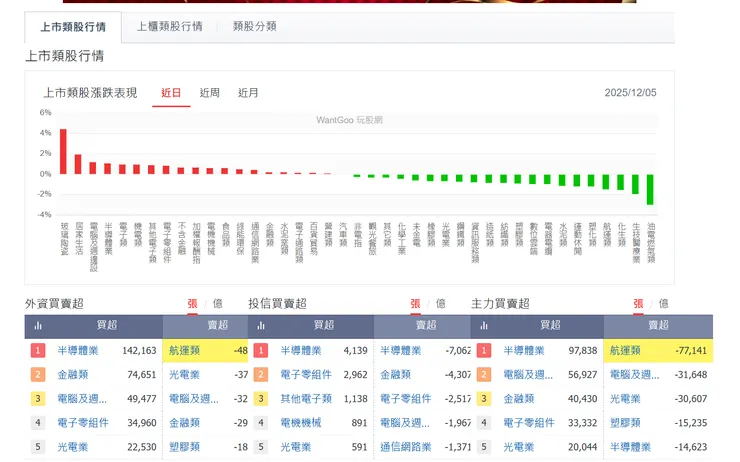The height and width of the screenshot is (462, 740).
Task: Click rank 5 badge in 投信買賣超 table
Action: tap(261, 447)
